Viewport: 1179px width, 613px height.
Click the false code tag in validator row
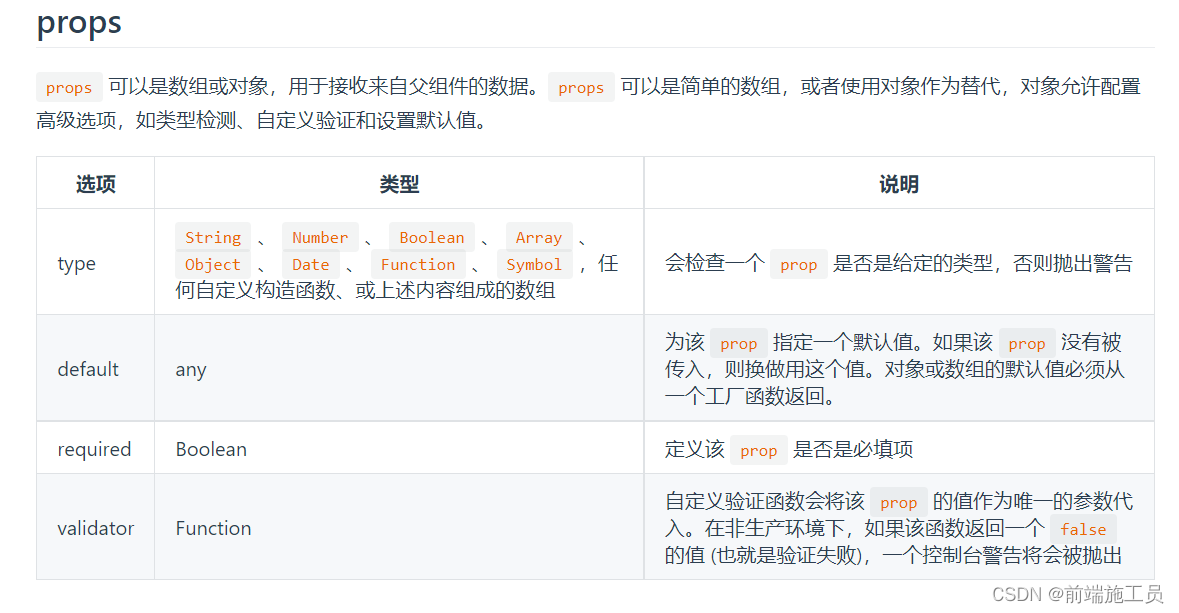tap(1083, 529)
